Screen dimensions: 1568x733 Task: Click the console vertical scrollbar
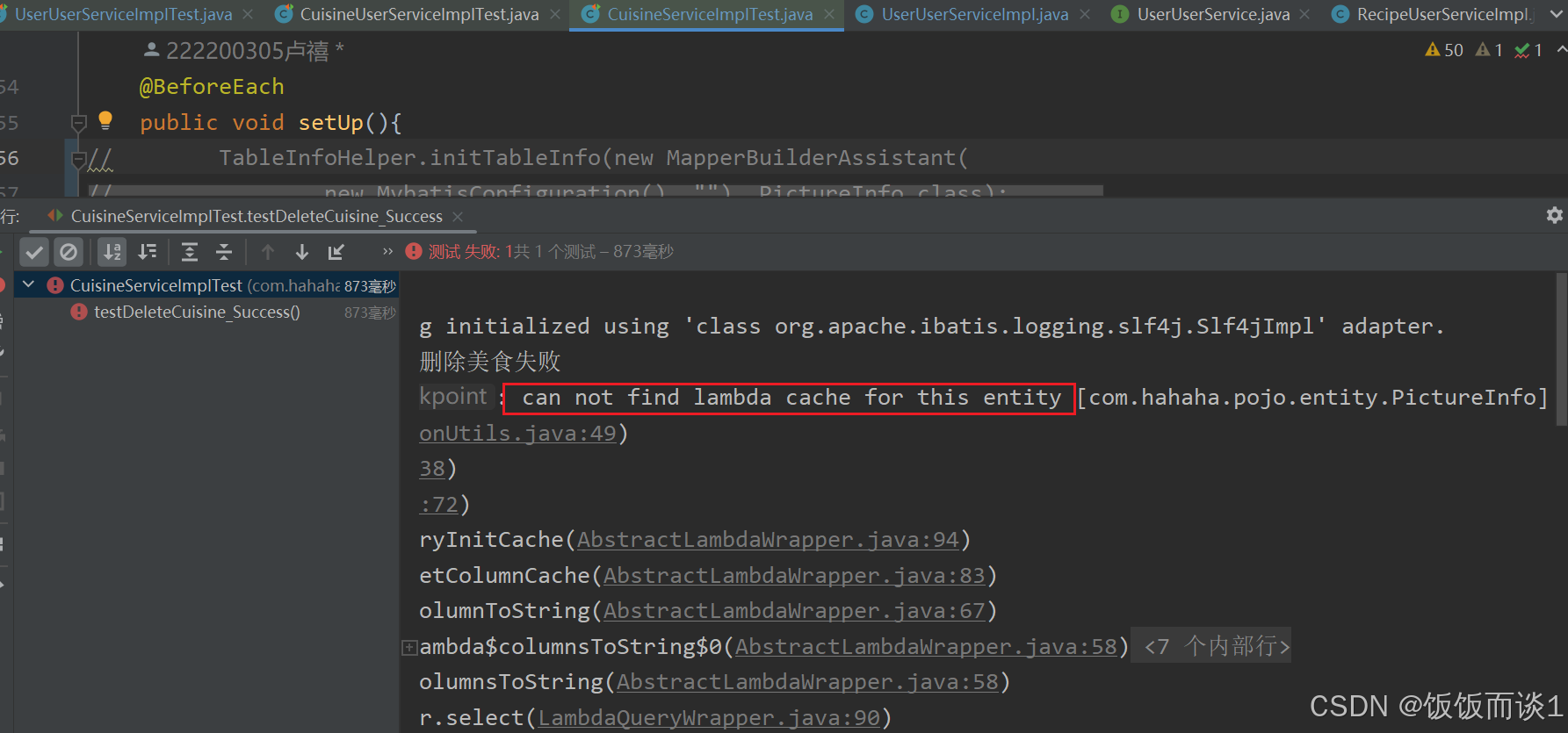coord(1561,351)
